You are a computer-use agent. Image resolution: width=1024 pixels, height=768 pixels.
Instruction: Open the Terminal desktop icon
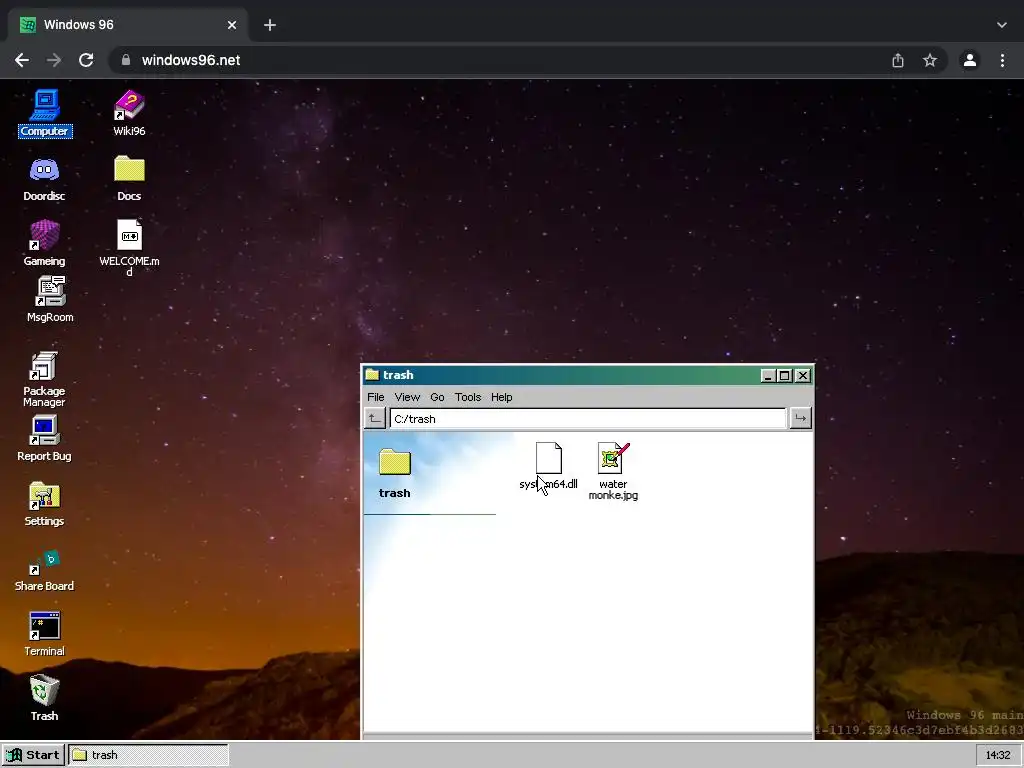pyautogui.click(x=44, y=633)
